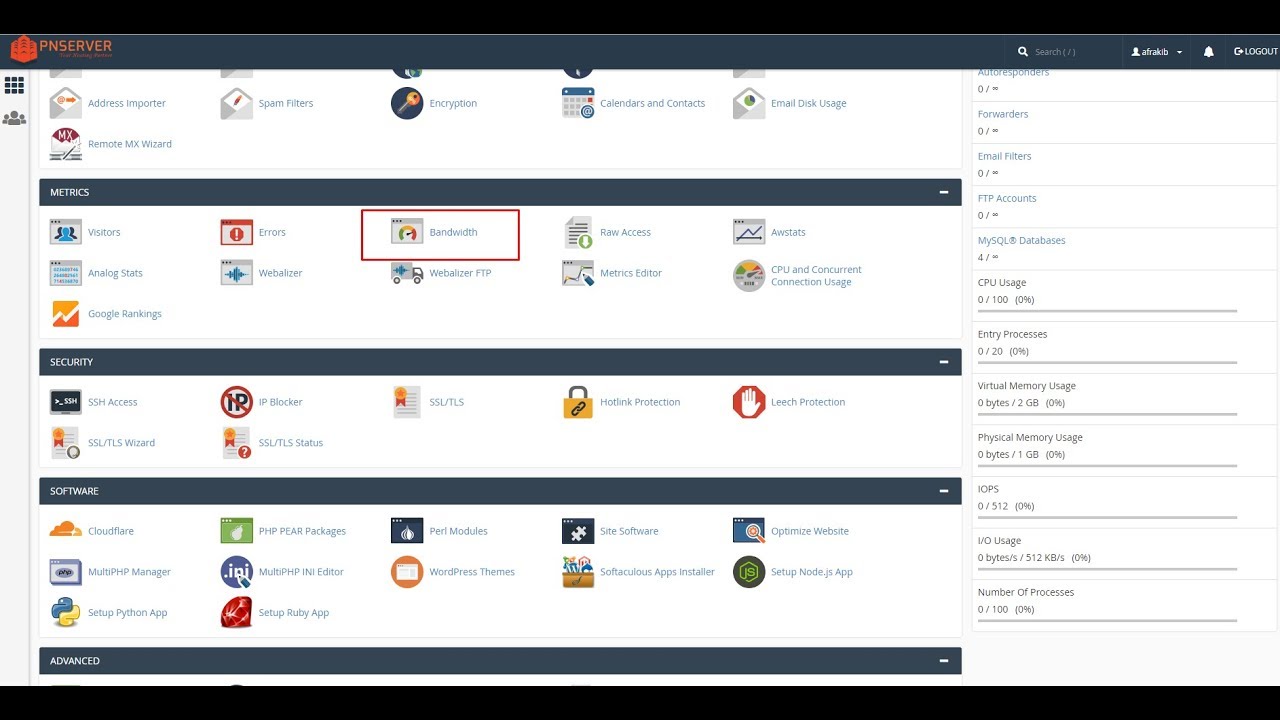Open the Remote MX Wizard icon
This screenshot has width=1280, height=720.
click(x=66, y=144)
